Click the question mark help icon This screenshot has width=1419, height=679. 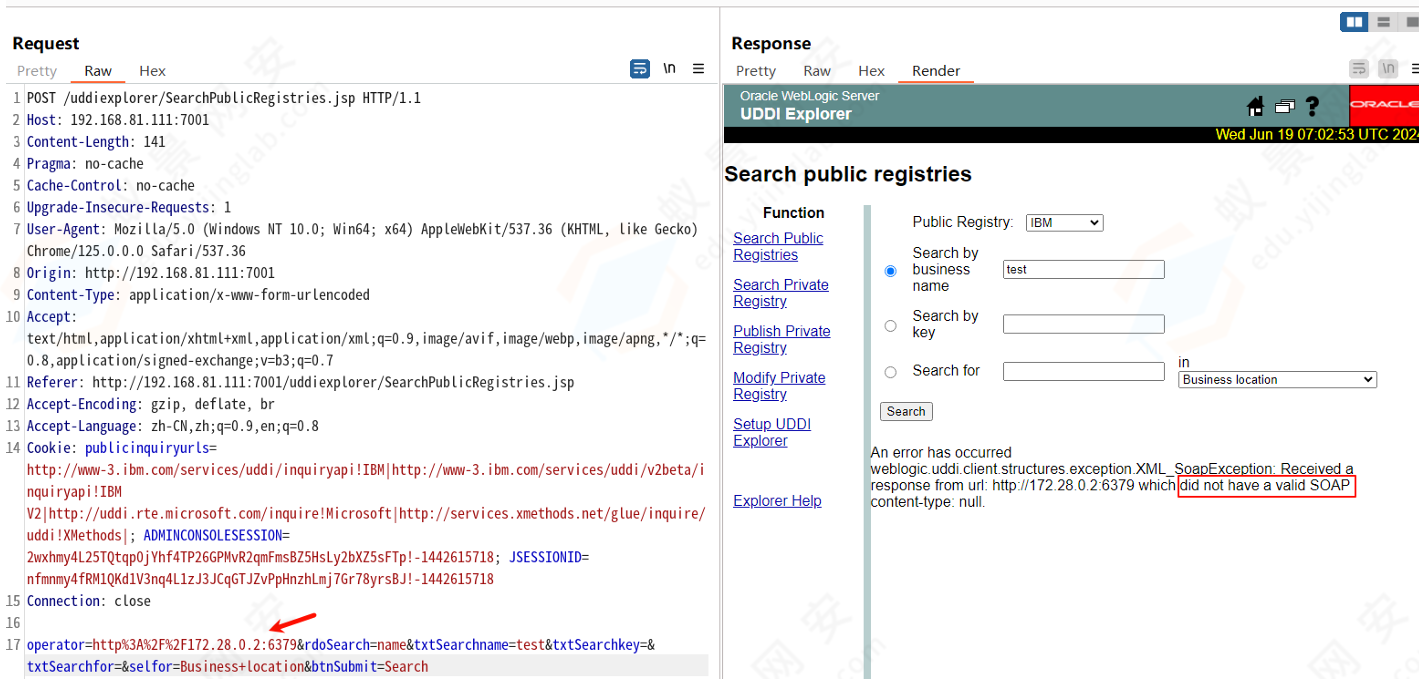1312,106
